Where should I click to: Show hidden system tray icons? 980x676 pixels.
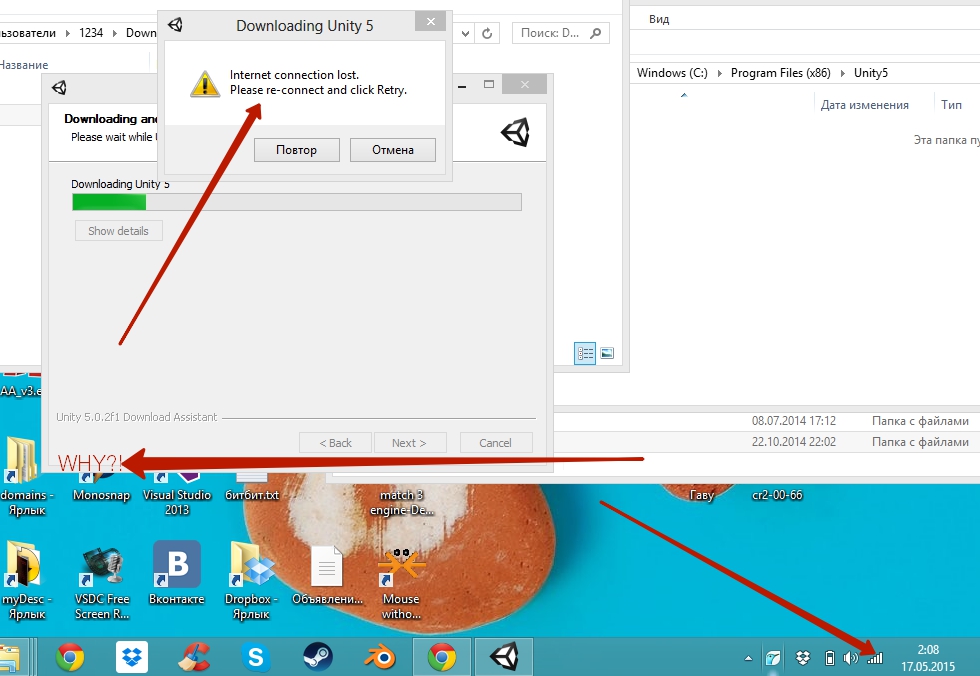tap(749, 658)
